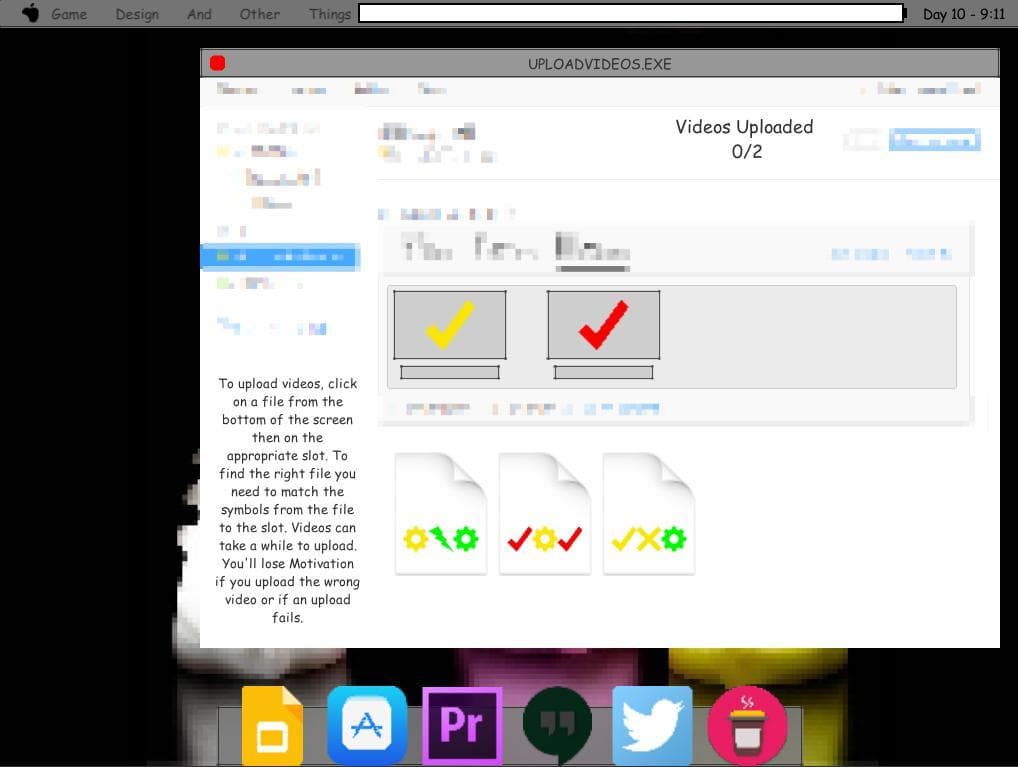The width and height of the screenshot is (1018, 767).
Task: Select file with red check, gear, check
Action: [545, 514]
